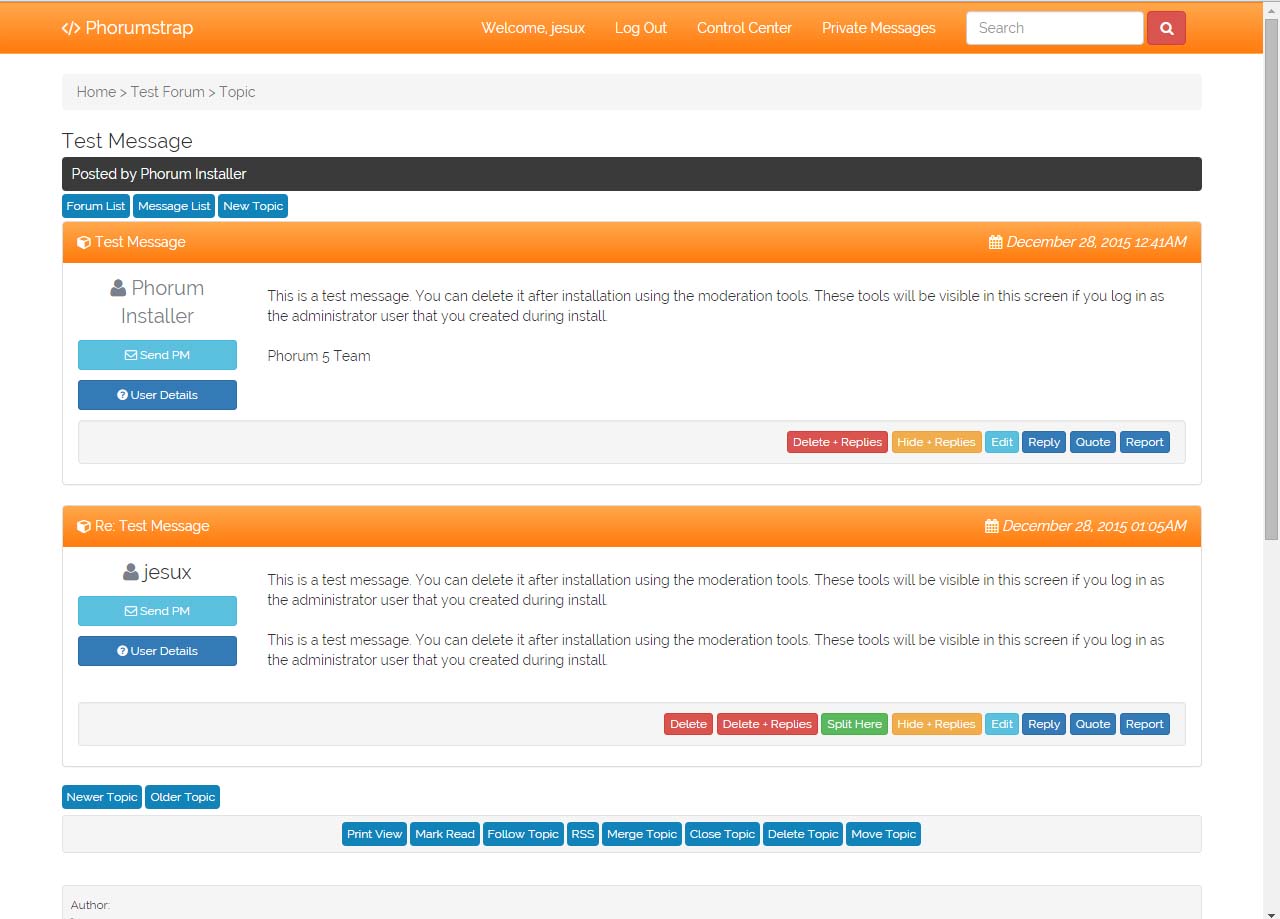Click the user icon beside Phorum Installer
Image resolution: width=1280 pixels, height=919 pixels.
tap(118, 288)
